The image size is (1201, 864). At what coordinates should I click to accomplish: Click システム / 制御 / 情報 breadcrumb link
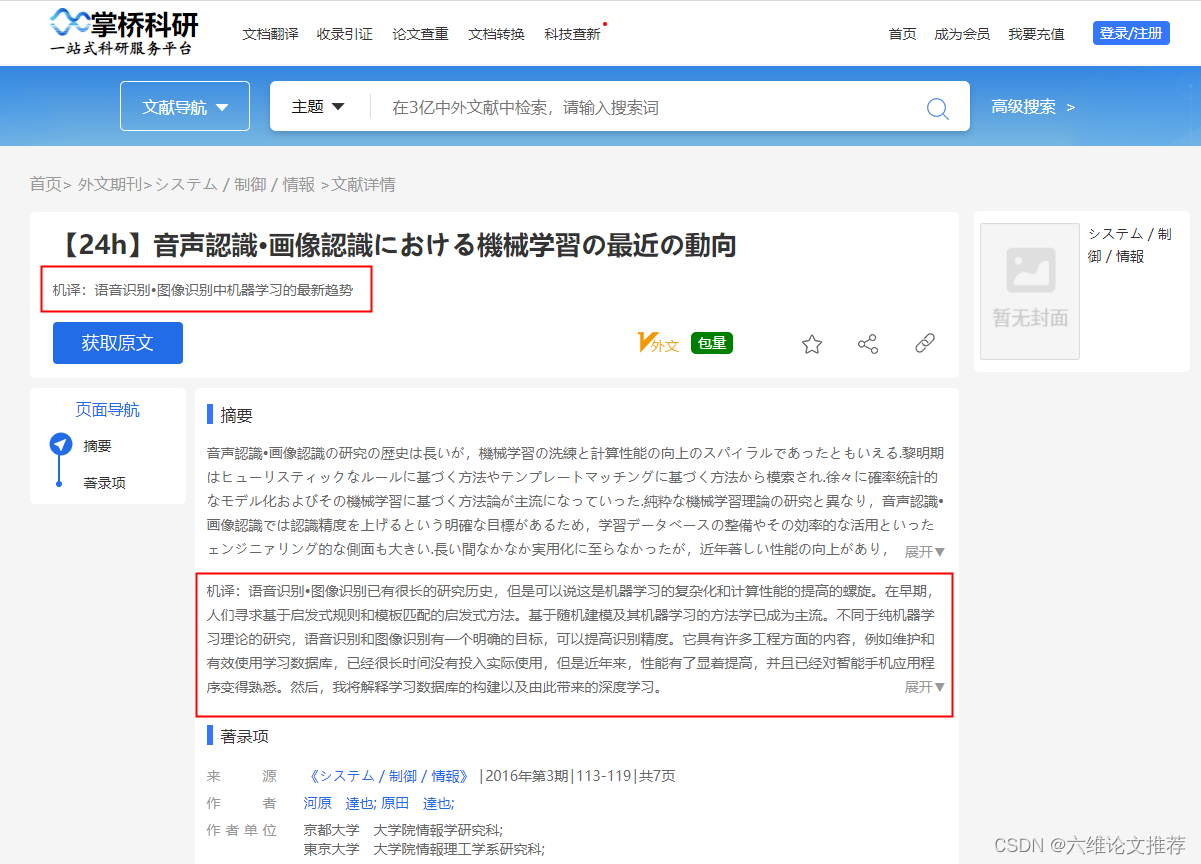235,184
